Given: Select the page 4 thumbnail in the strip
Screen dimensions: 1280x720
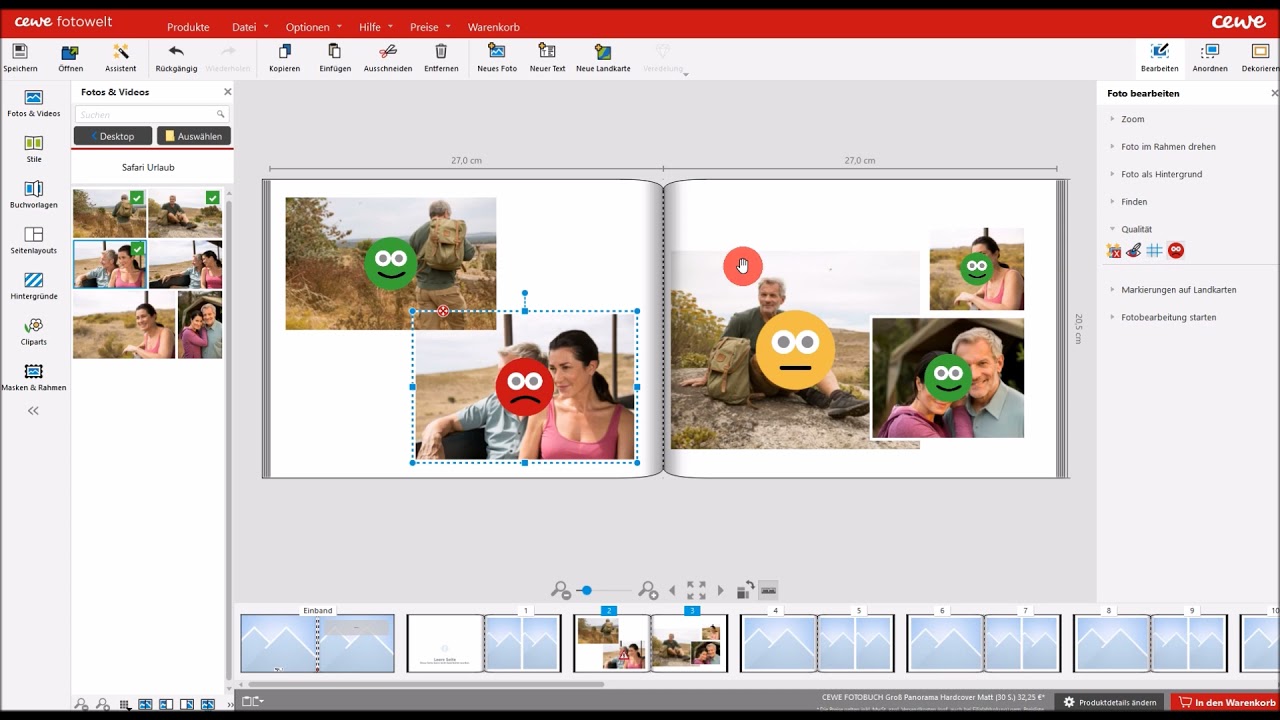Looking at the screenshot, I should coord(778,643).
